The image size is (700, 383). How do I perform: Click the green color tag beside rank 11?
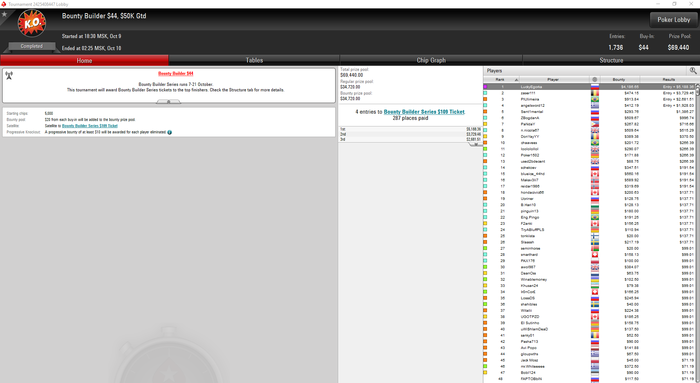point(485,149)
